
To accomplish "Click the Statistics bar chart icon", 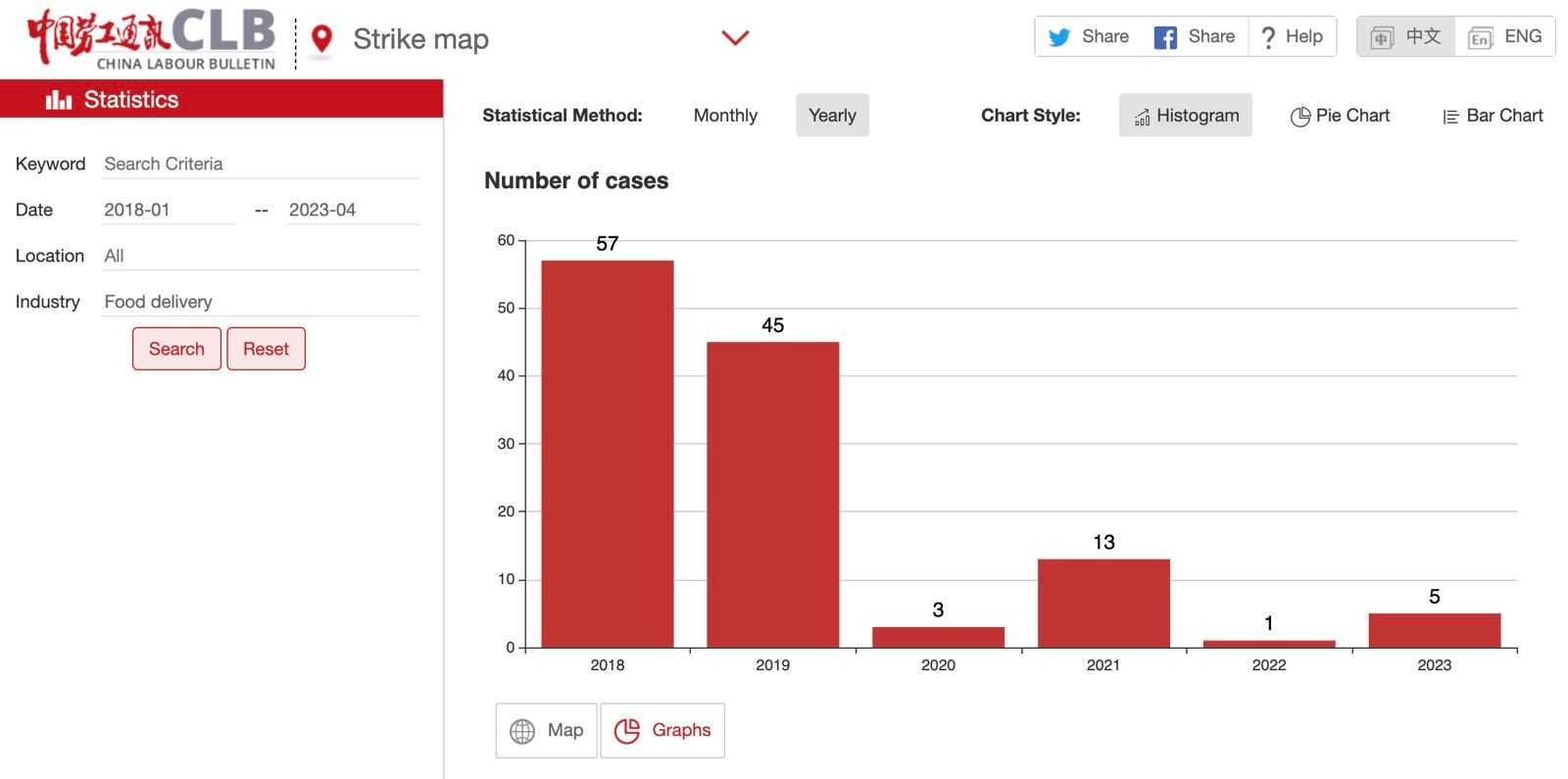I will click(x=59, y=100).
